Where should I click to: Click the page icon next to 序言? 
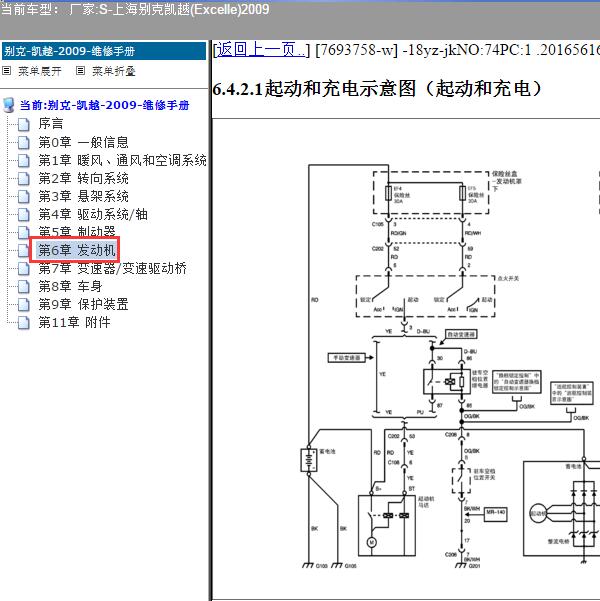coord(24,124)
